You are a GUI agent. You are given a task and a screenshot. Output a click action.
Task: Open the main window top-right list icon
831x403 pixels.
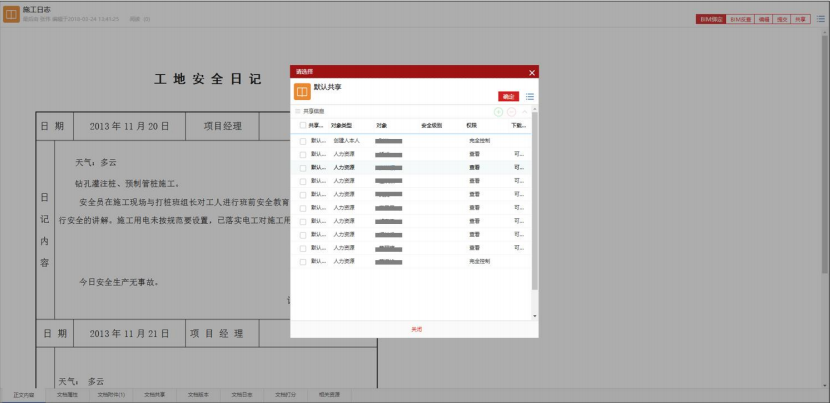(x=820, y=19)
